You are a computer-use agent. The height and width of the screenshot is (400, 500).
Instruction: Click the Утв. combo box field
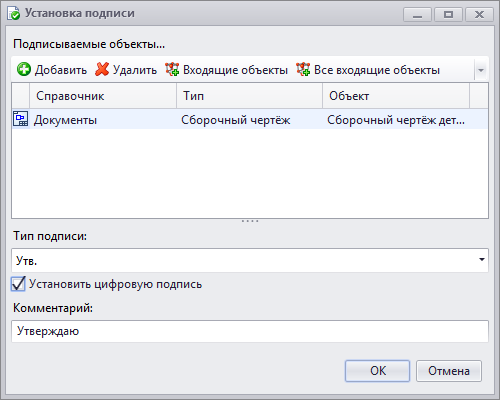tap(250, 260)
